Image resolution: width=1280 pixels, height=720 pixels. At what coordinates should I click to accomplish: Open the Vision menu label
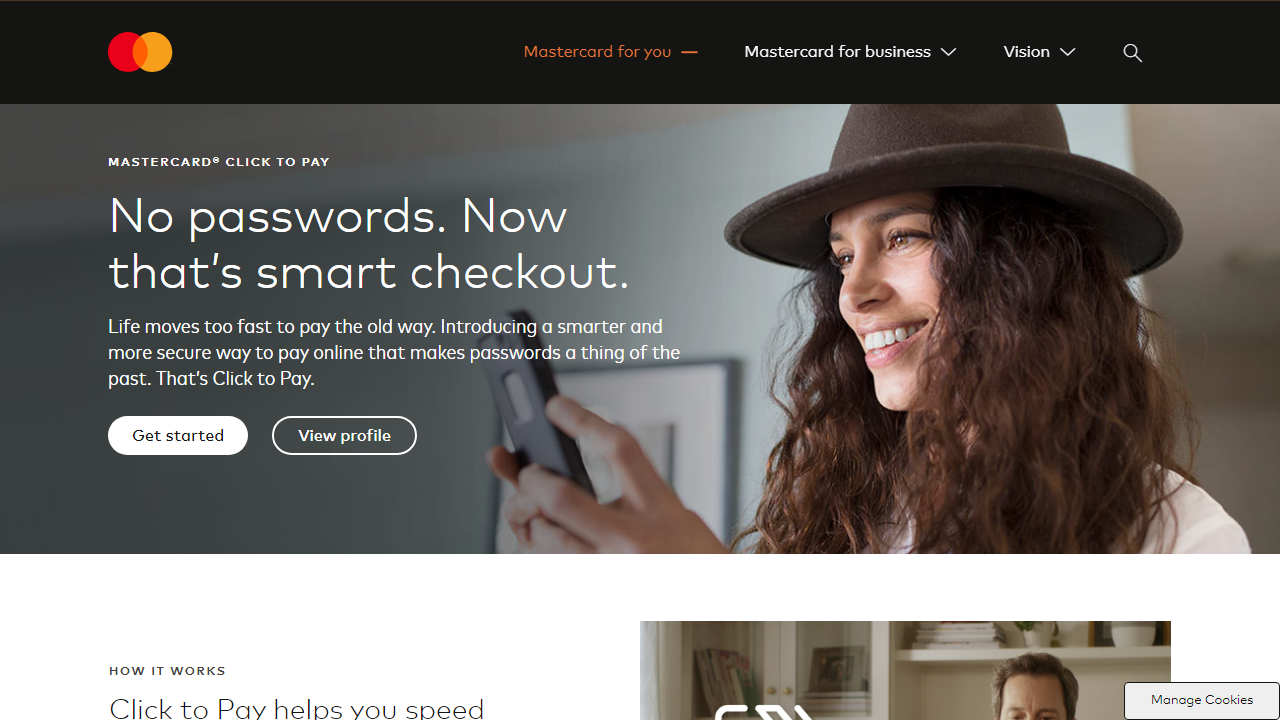1026,52
